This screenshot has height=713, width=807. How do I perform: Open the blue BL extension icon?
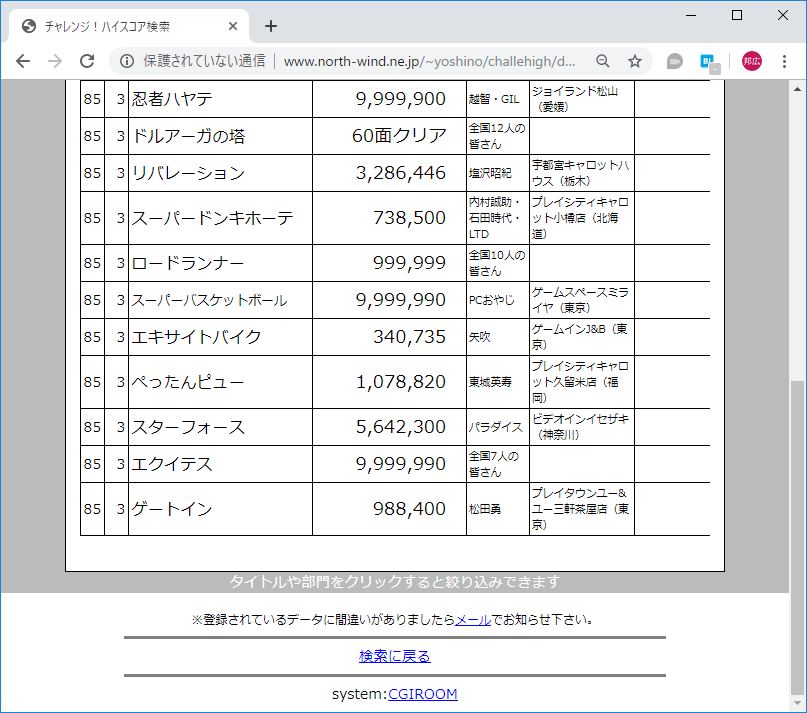click(x=710, y=62)
